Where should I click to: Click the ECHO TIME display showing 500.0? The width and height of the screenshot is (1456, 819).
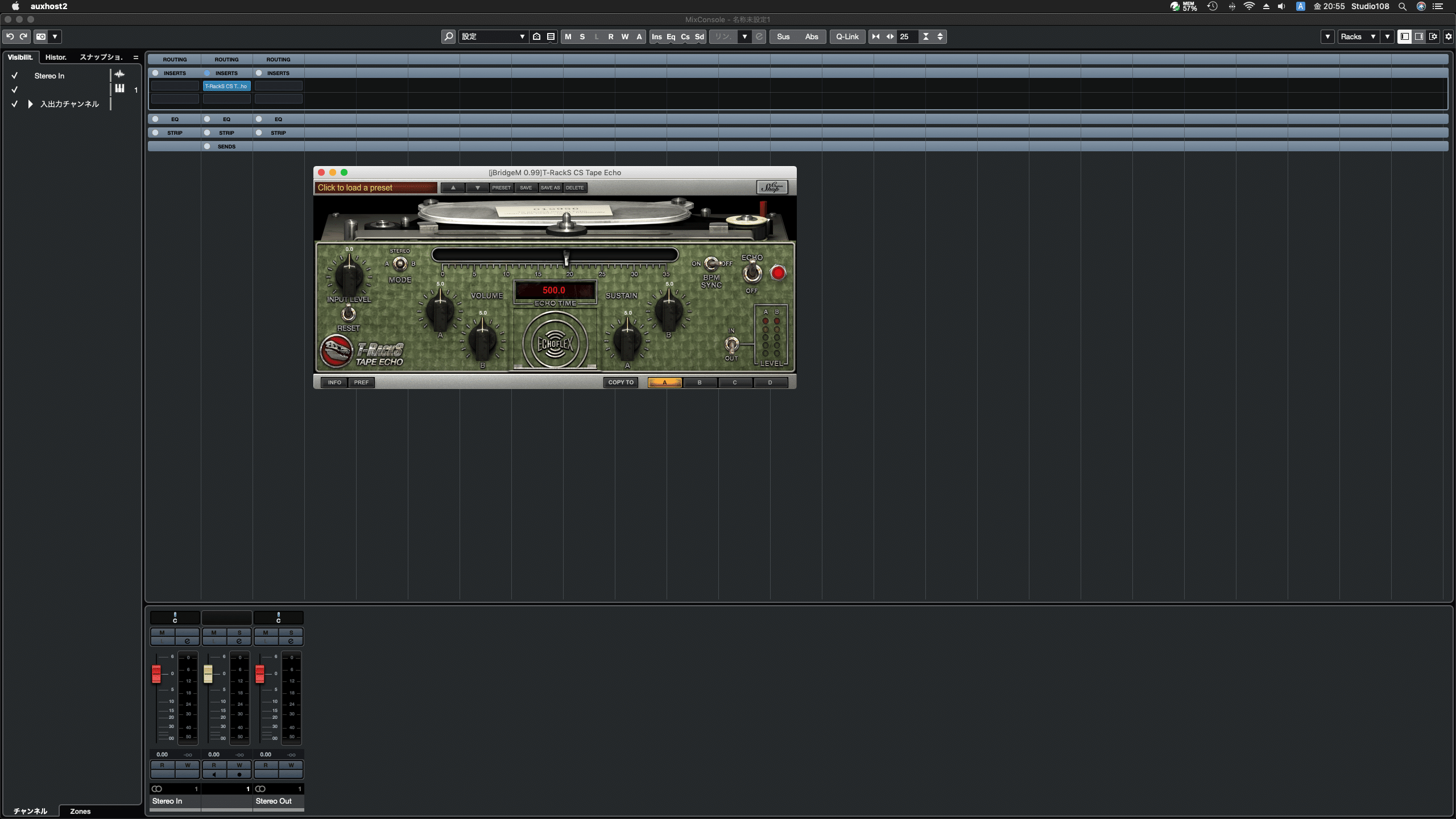coord(555,290)
